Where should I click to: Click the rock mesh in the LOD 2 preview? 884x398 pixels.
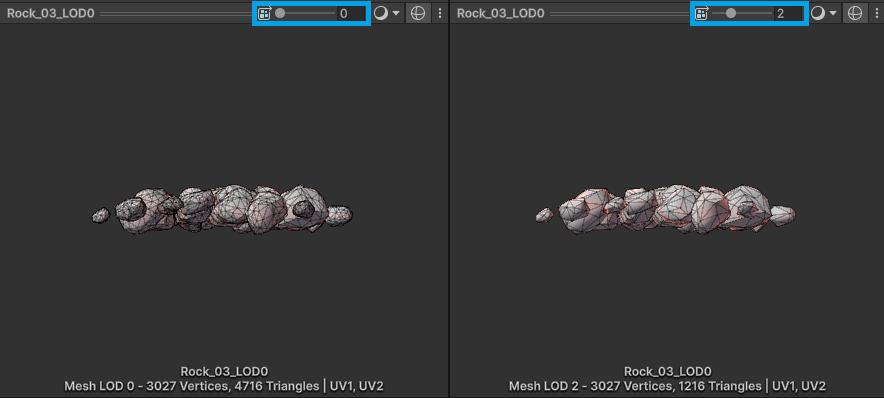click(x=666, y=209)
